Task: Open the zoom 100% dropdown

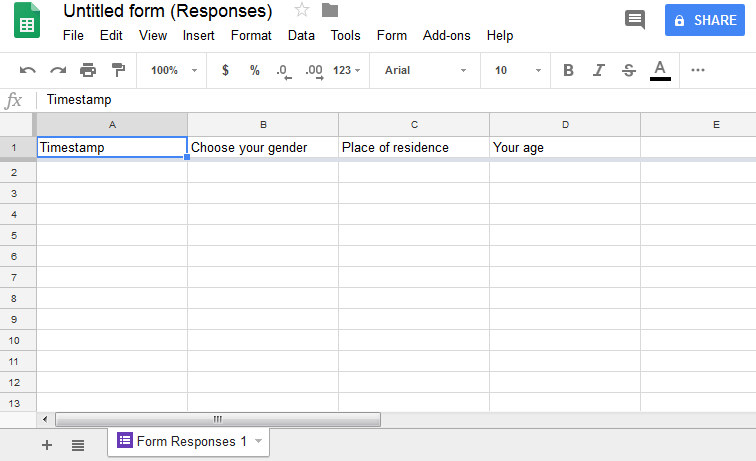Action: pos(173,70)
